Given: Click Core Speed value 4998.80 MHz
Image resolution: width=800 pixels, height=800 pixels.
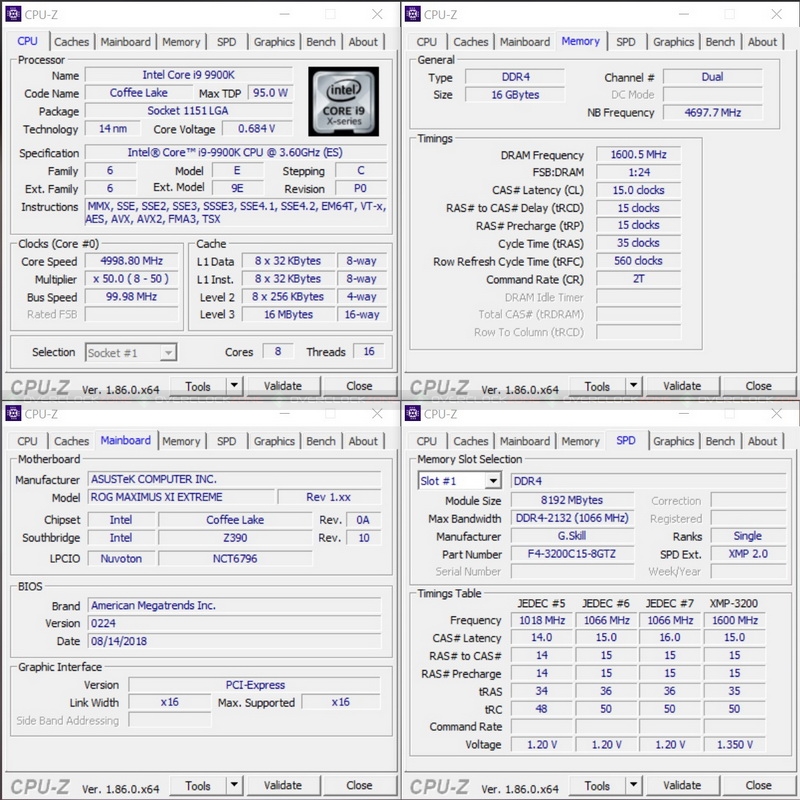Looking at the screenshot, I should (x=132, y=261).
